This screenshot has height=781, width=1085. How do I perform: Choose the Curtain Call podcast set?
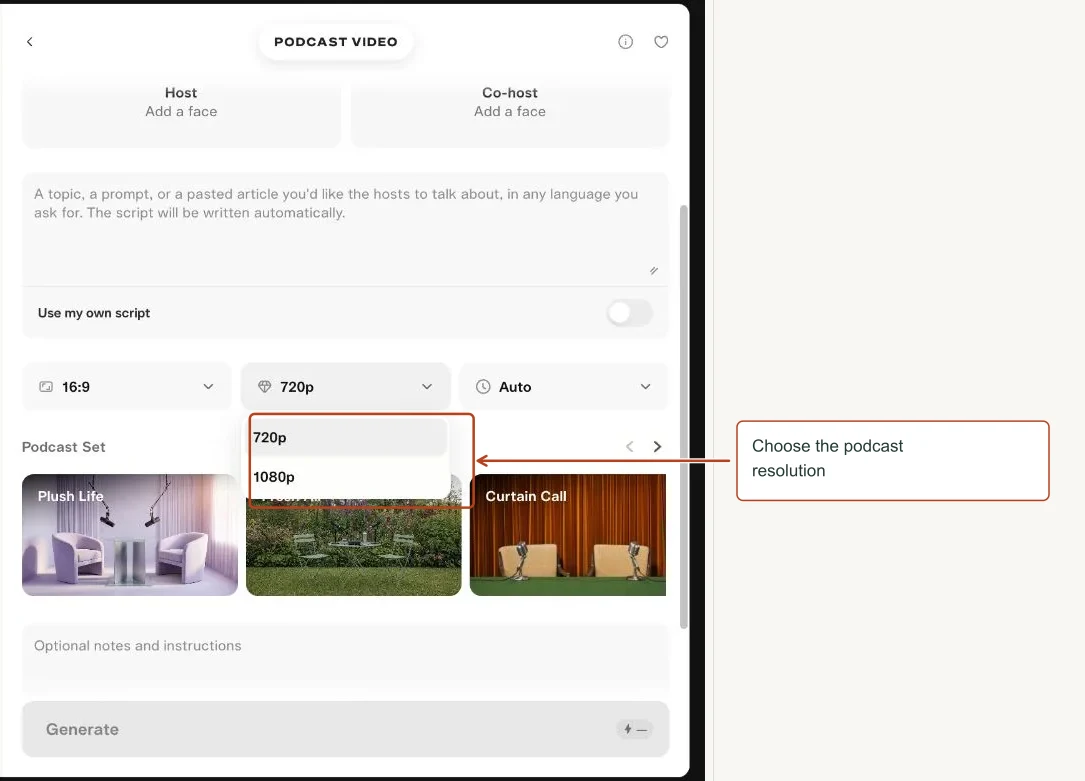(568, 535)
